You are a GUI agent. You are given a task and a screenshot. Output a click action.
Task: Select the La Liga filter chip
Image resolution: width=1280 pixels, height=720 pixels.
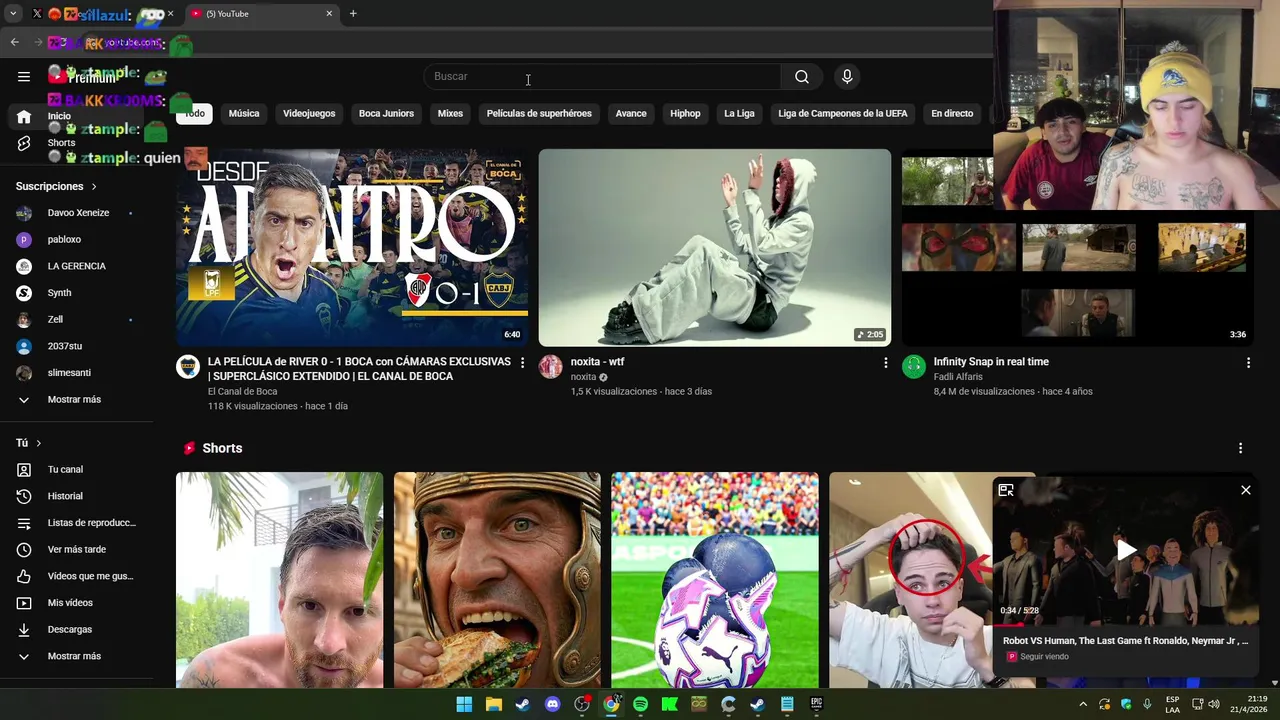[x=739, y=114]
